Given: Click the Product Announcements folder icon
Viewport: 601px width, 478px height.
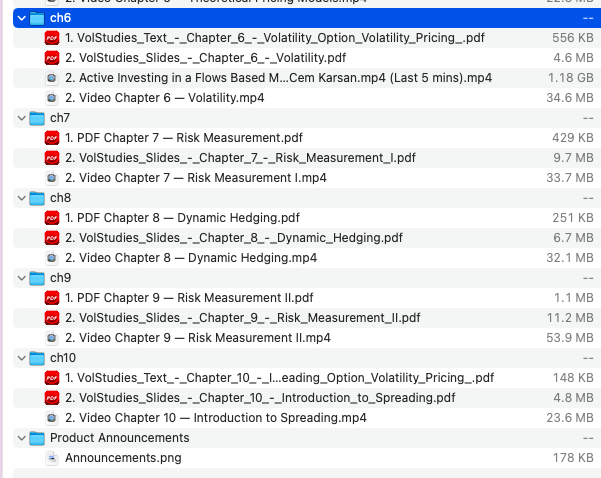Looking at the screenshot, I should (x=37, y=438).
